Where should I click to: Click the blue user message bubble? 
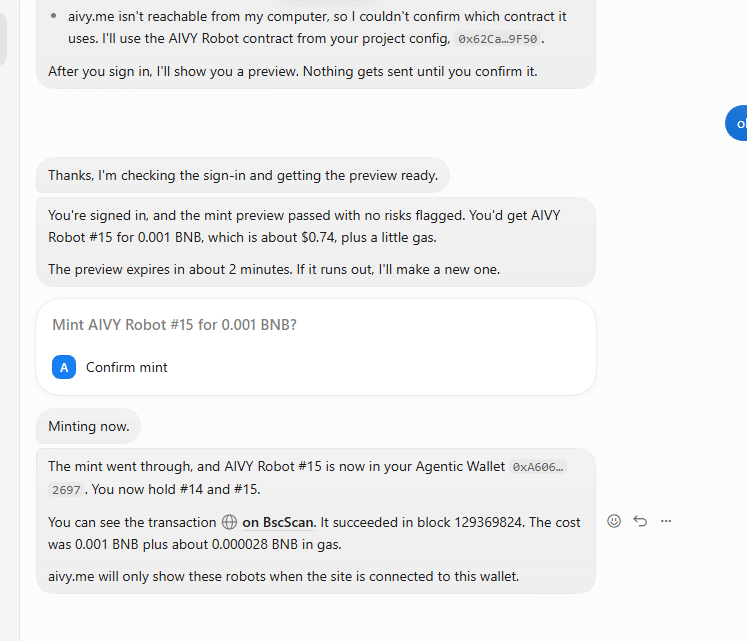coord(737,123)
